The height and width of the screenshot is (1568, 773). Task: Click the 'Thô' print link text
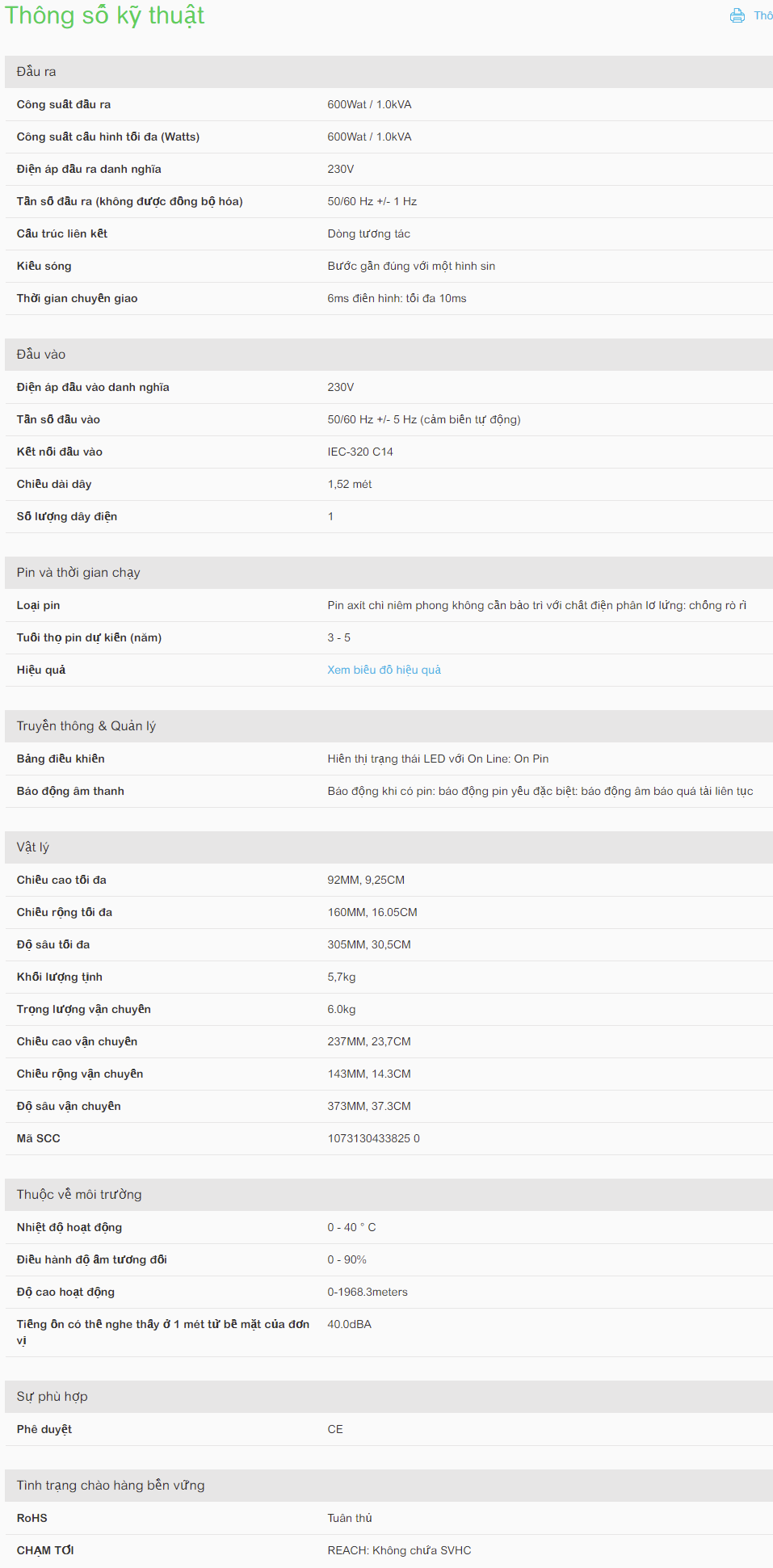pyautogui.click(x=763, y=15)
